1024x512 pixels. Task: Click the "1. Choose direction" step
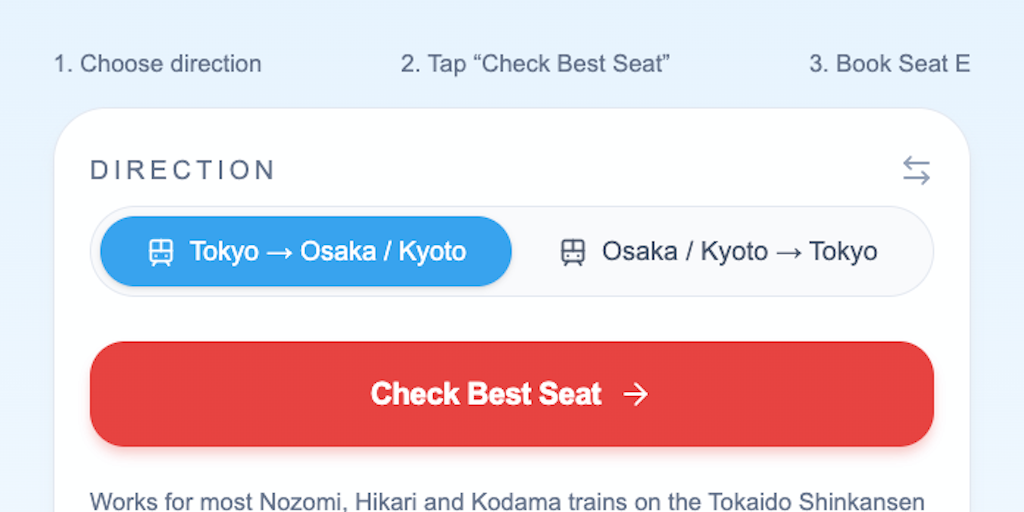[x=158, y=64]
